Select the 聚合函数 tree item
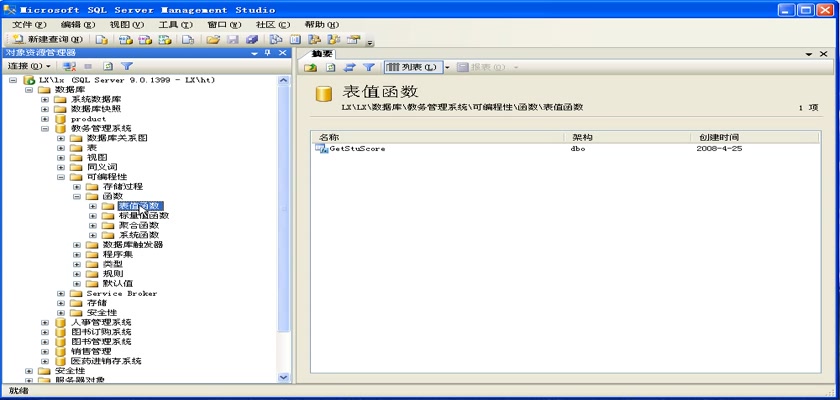 pos(138,225)
